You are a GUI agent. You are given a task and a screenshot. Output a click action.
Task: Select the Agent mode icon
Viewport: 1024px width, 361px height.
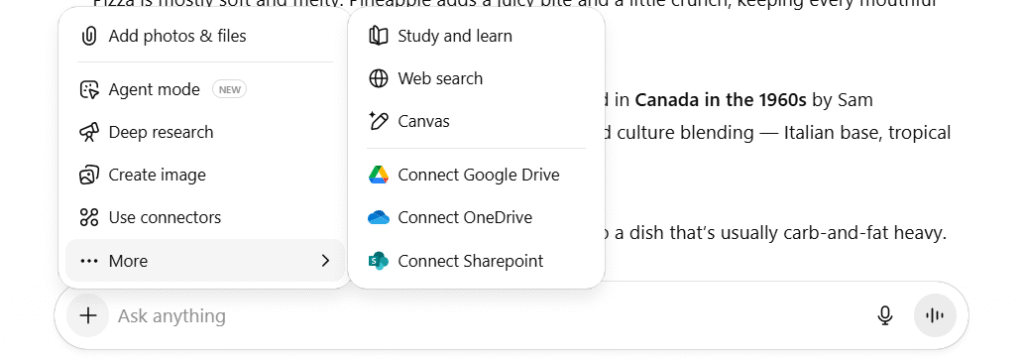89,89
